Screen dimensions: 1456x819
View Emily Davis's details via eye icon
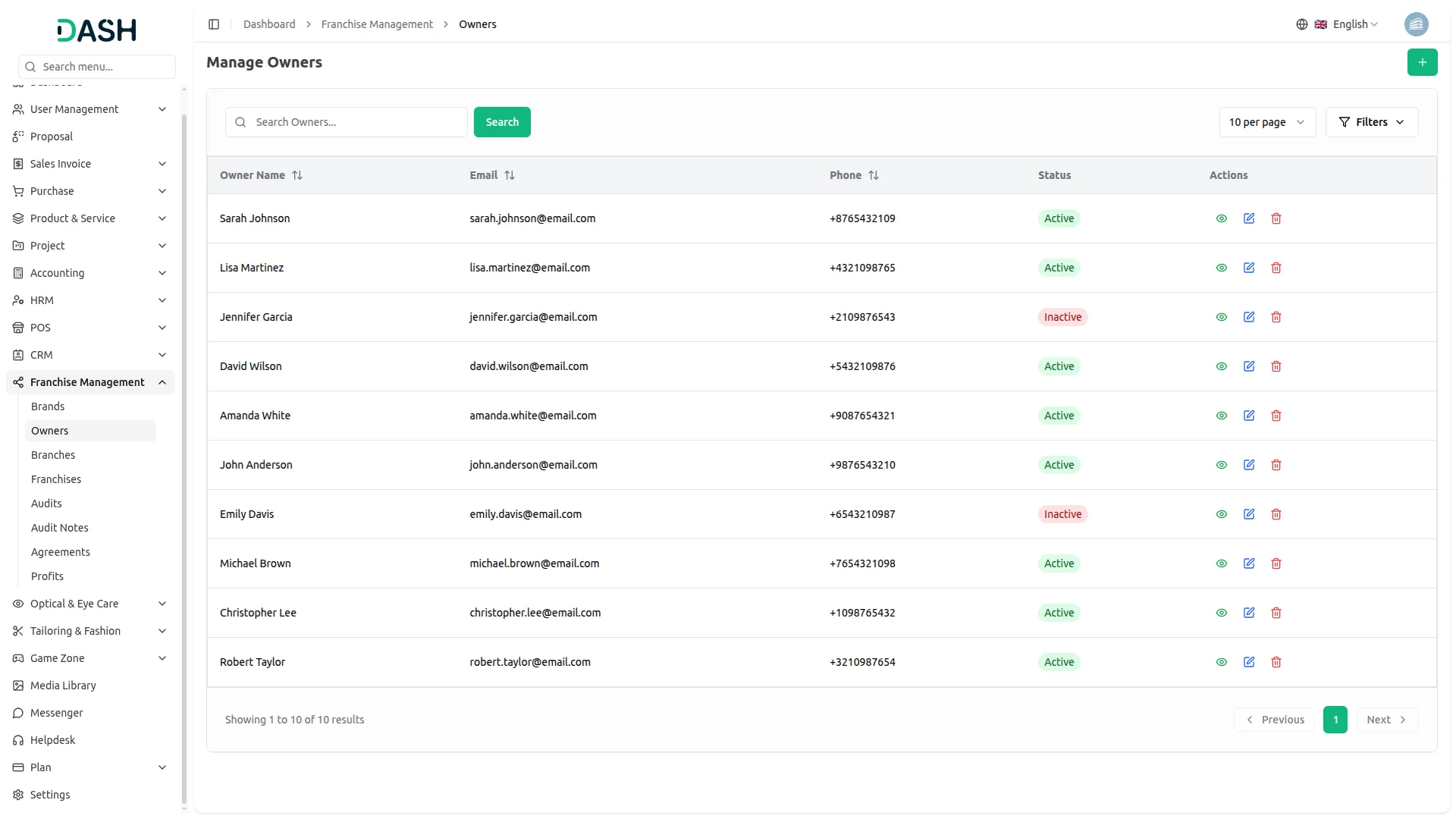coord(1221,514)
